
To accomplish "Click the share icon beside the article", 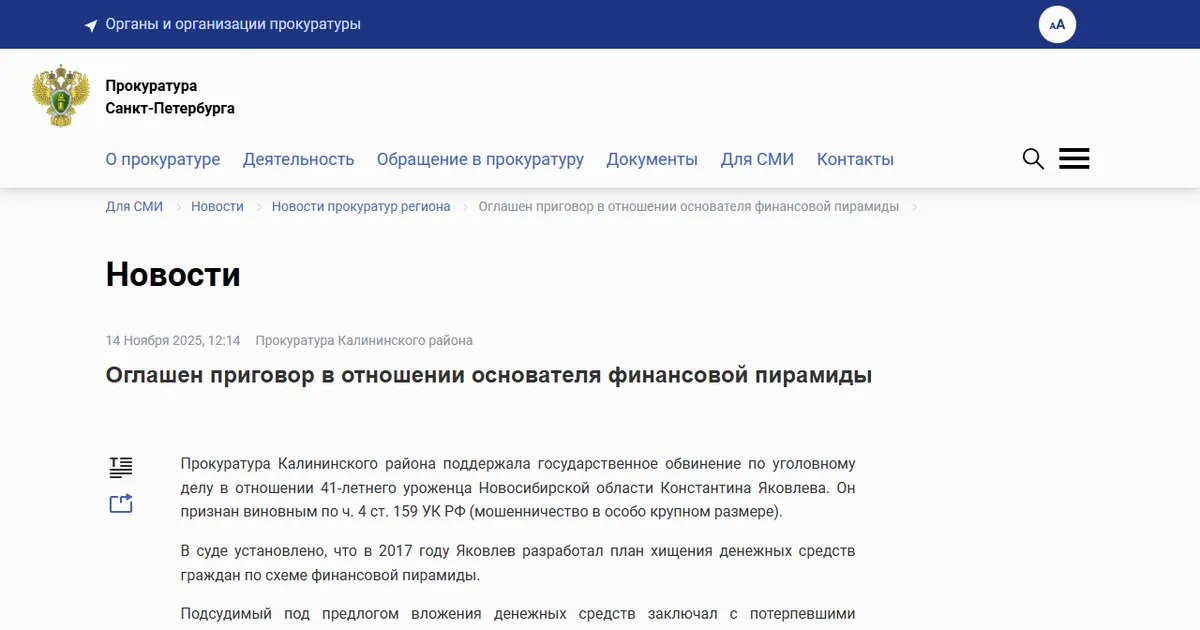I will click(121, 503).
